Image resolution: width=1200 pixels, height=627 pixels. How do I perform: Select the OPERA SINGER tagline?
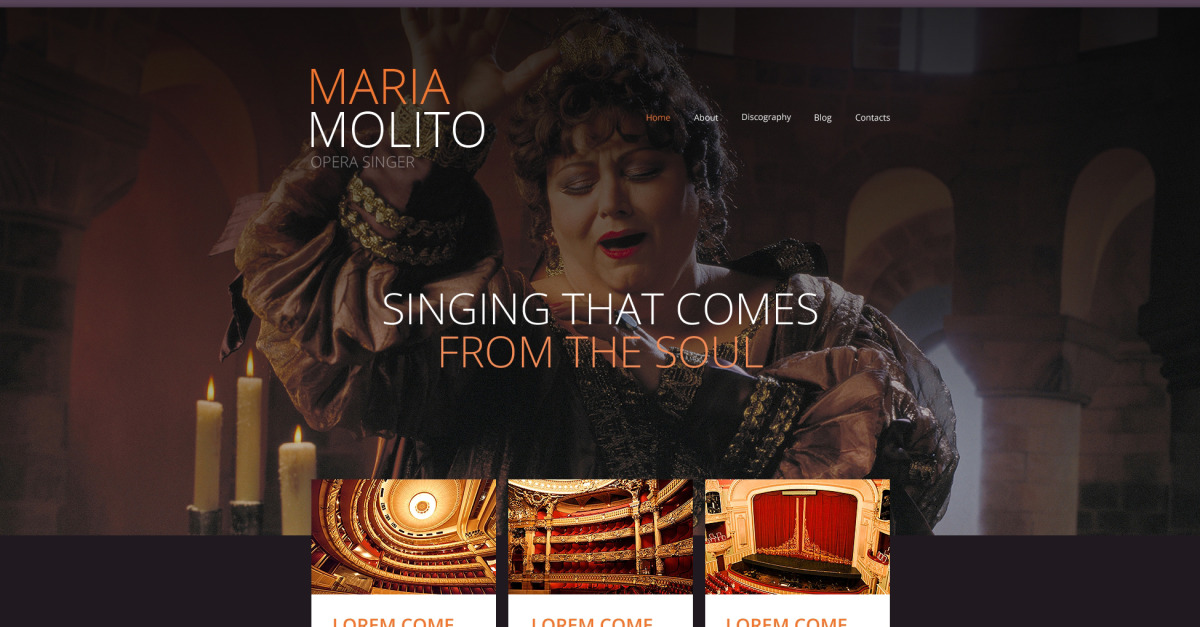(x=362, y=161)
